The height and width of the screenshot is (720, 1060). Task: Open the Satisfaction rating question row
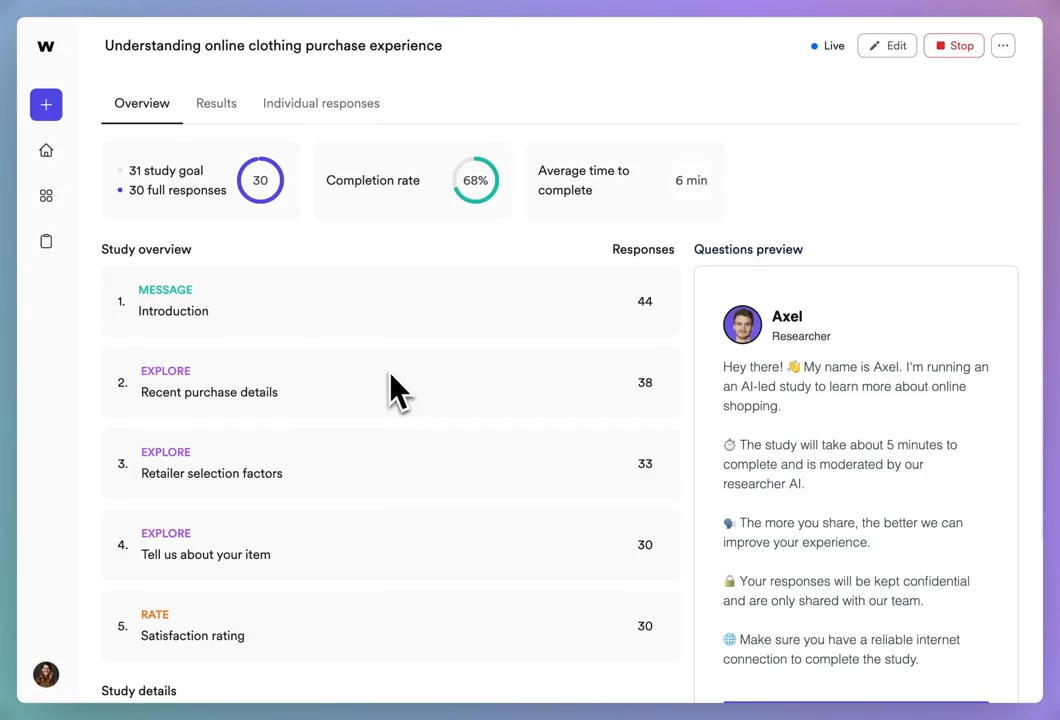click(x=390, y=626)
